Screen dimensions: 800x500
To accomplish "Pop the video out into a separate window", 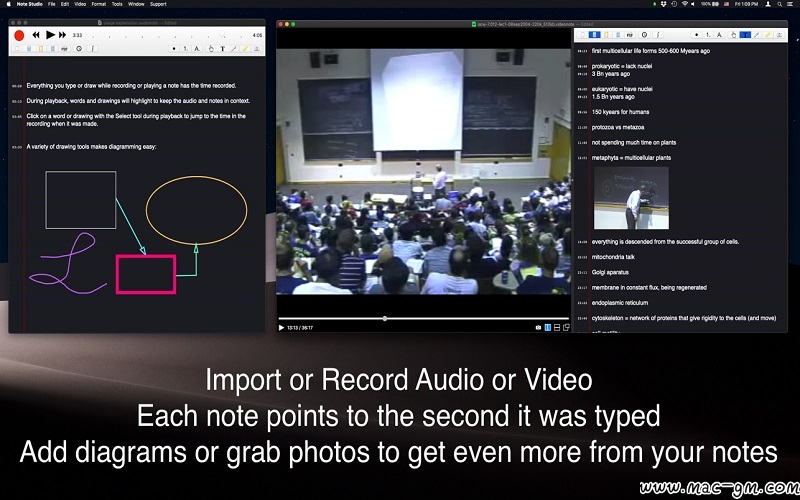I will click(x=566, y=328).
